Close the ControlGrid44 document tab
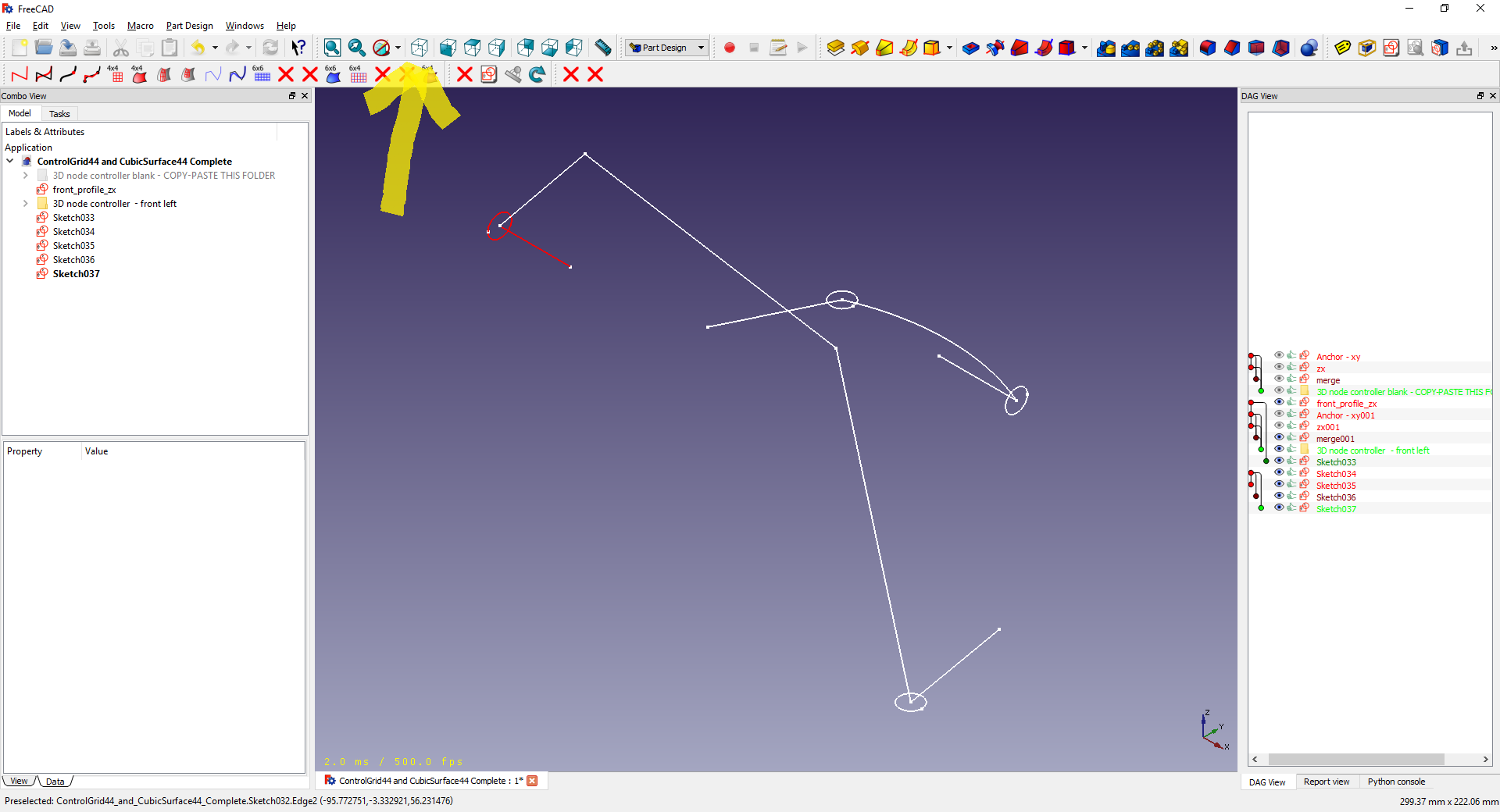 [x=532, y=781]
